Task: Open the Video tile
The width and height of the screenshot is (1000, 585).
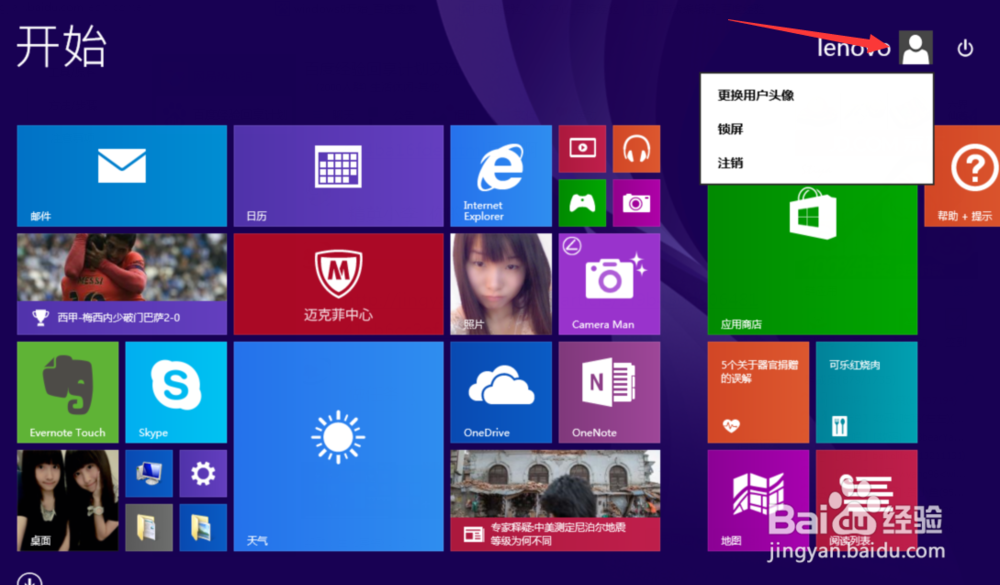Action: [582, 149]
